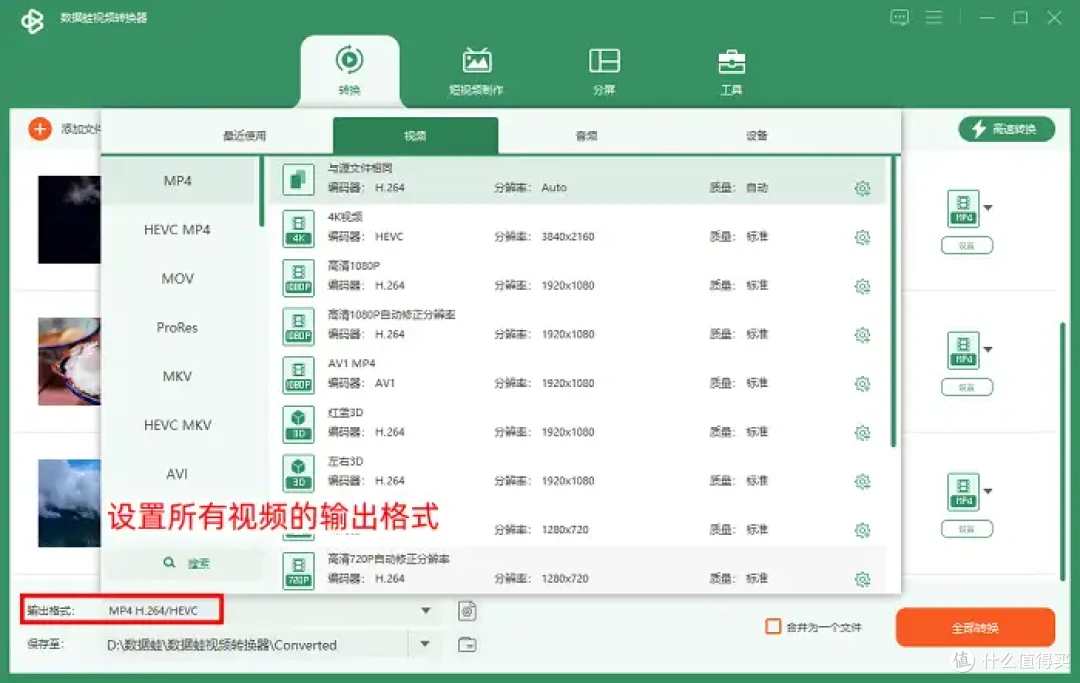Check merge into one file (合并为一个文件)
Viewport: 1080px width, 683px height.
coord(773,627)
